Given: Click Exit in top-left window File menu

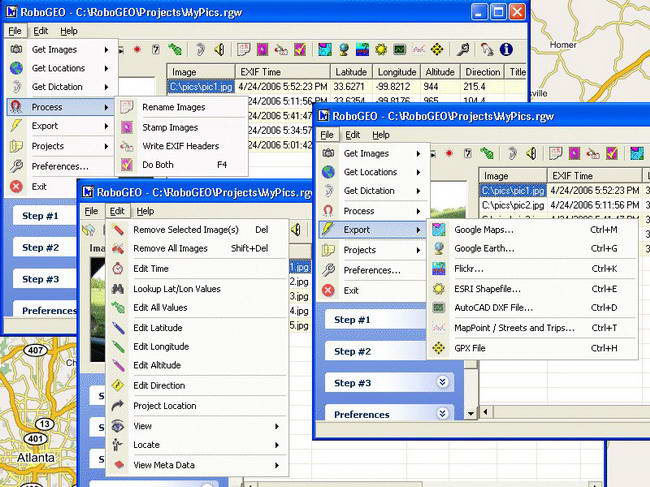Looking at the screenshot, I should click(60, 187).
